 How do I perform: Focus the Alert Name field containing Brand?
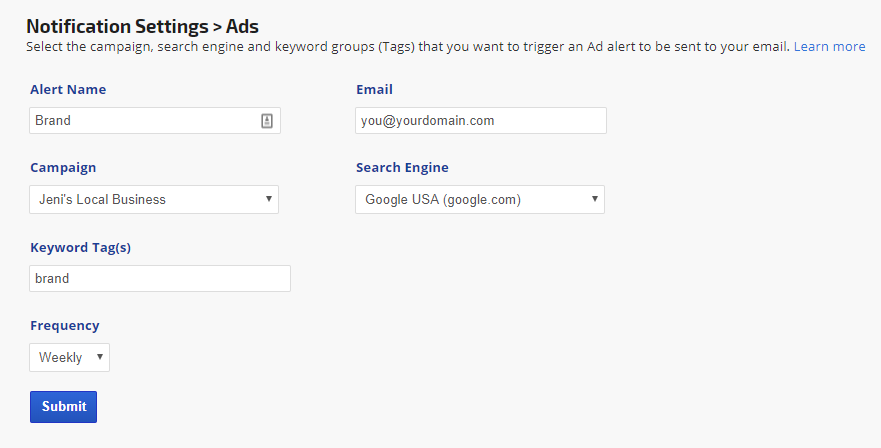click(140, 121)
